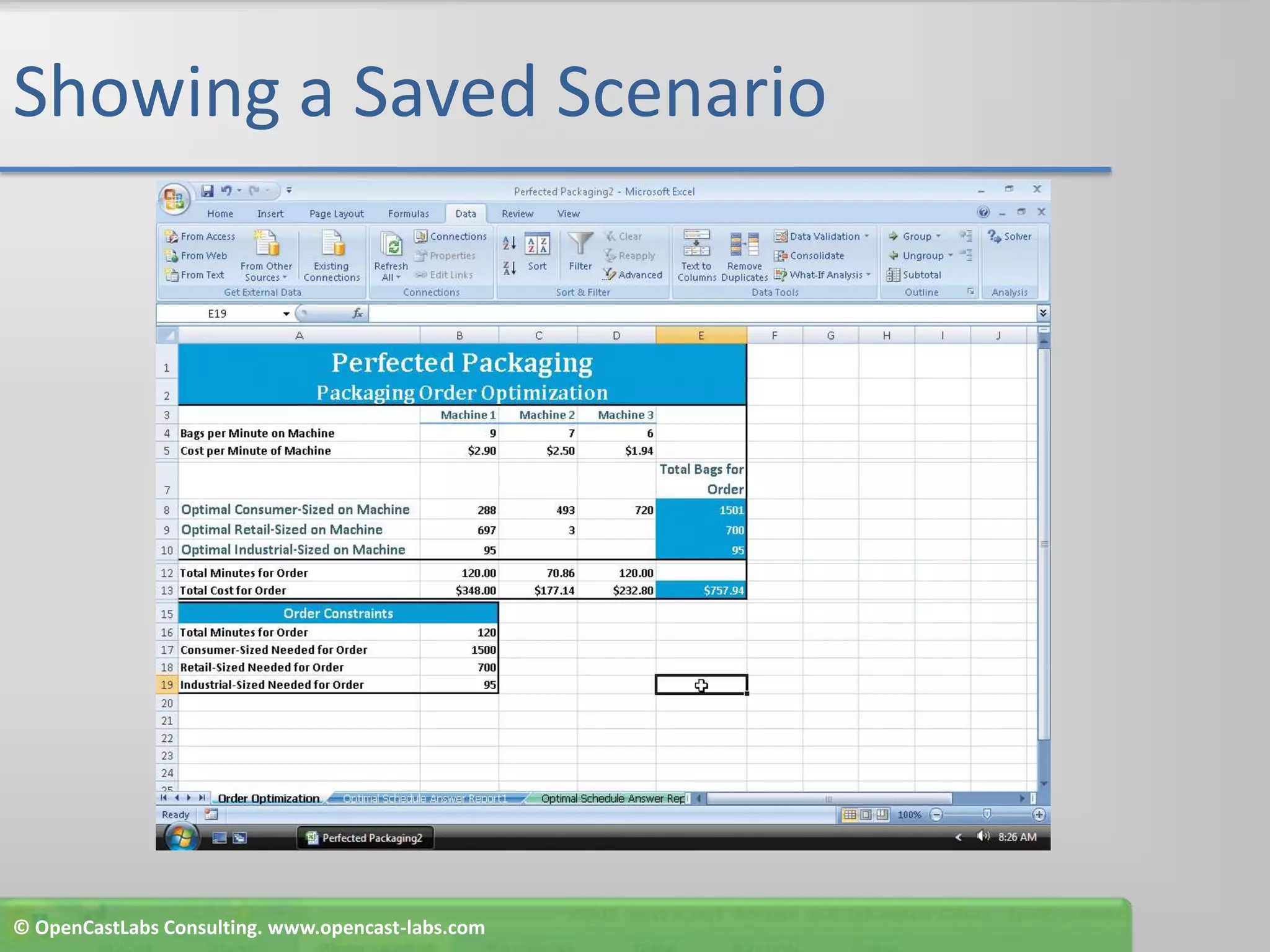Import data From Text
The image size is (1270, 952).
[x=195, y=275]
